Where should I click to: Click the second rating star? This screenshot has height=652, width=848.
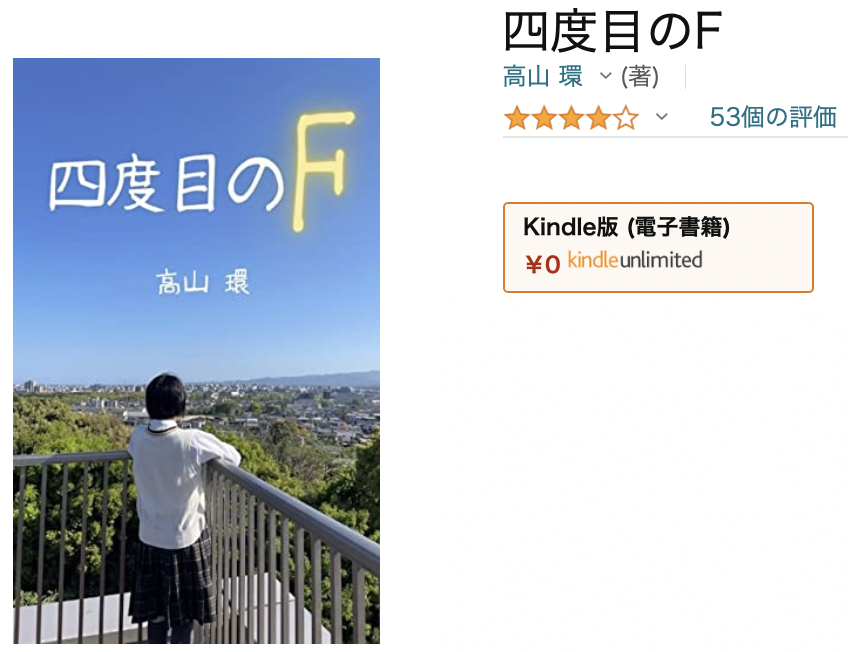544,117
